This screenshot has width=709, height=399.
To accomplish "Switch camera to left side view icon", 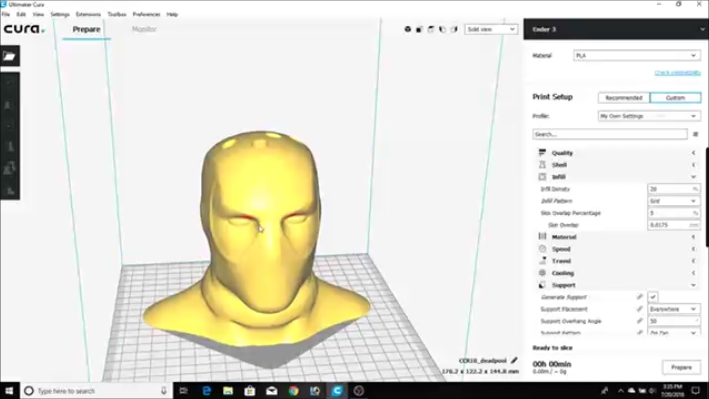I will point(443,29).
